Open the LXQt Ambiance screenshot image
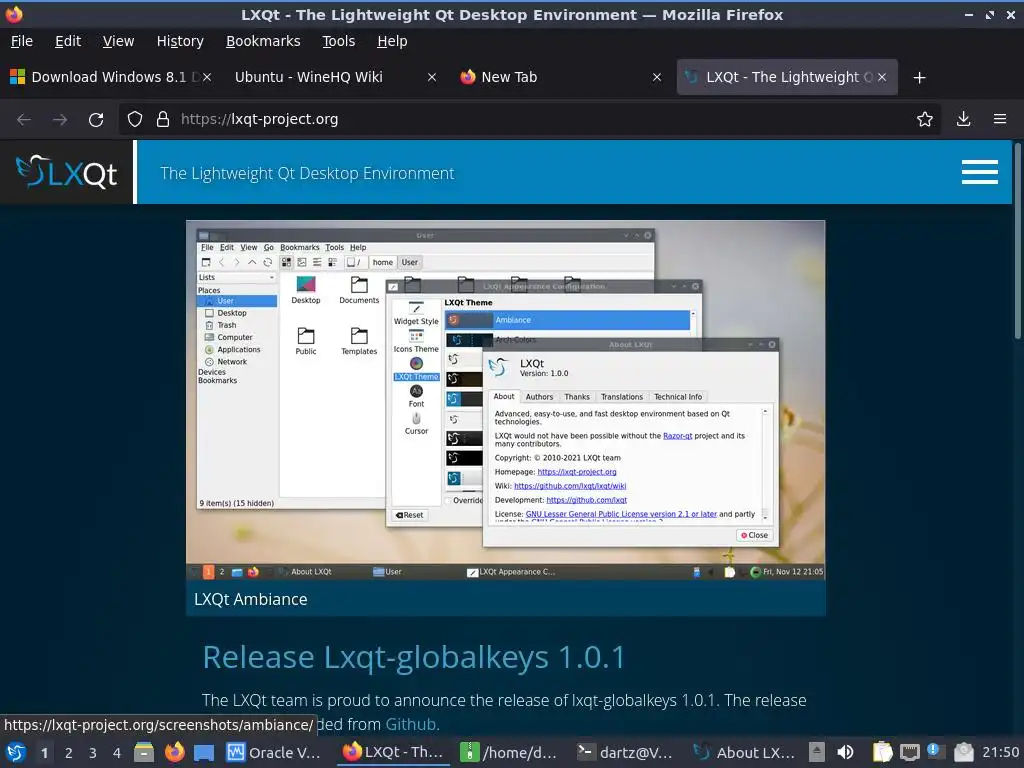Viewport: 1024px width, 768px height. [505, 400]
